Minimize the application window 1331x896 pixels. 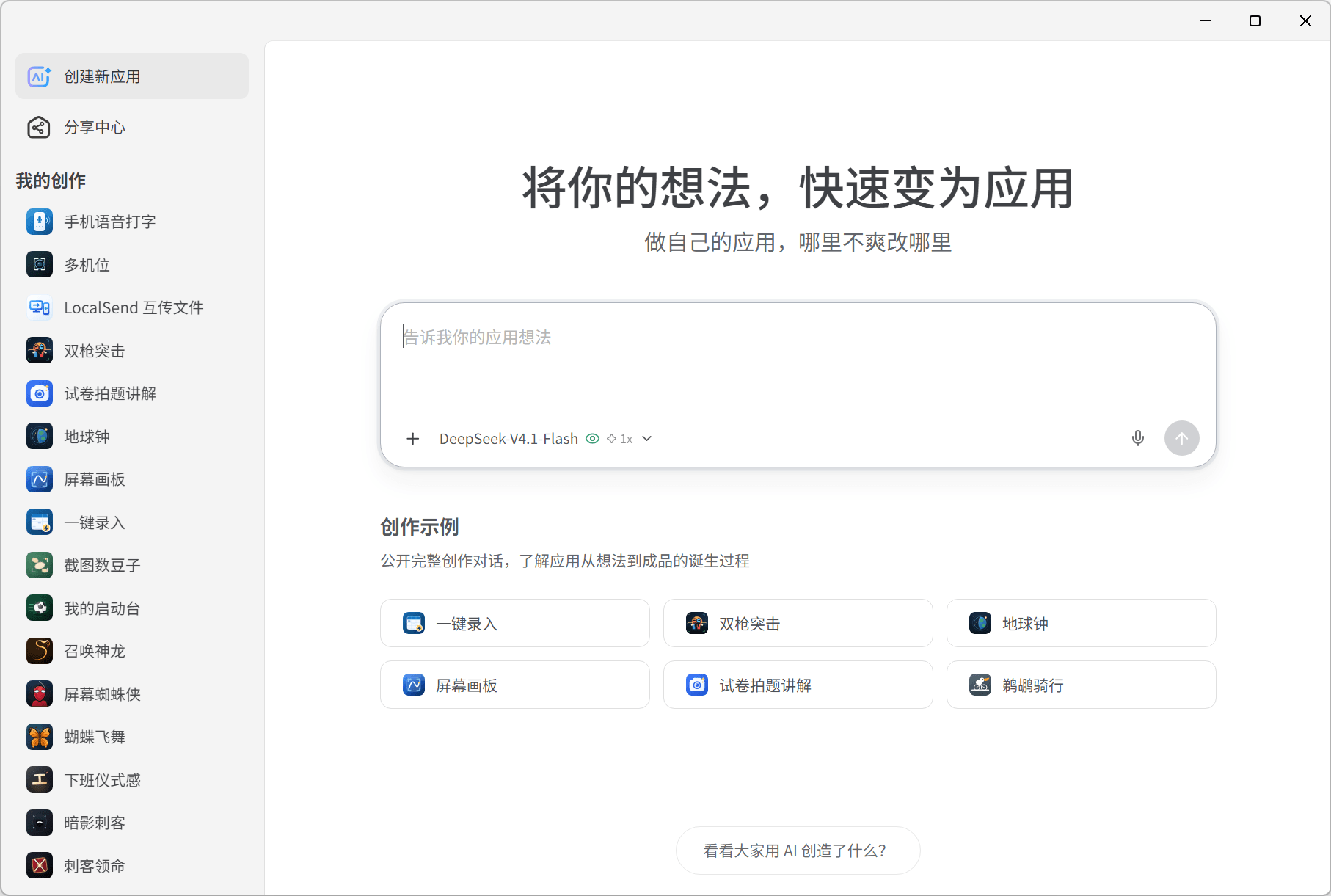click(x=1205, y=21)
